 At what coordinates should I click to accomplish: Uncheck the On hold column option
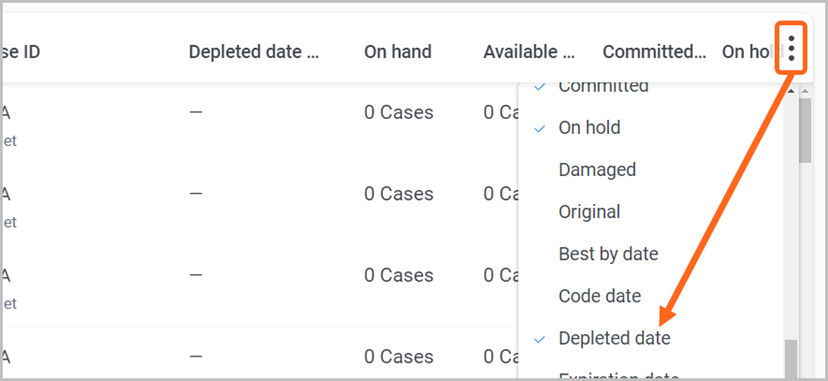(589, 128)
